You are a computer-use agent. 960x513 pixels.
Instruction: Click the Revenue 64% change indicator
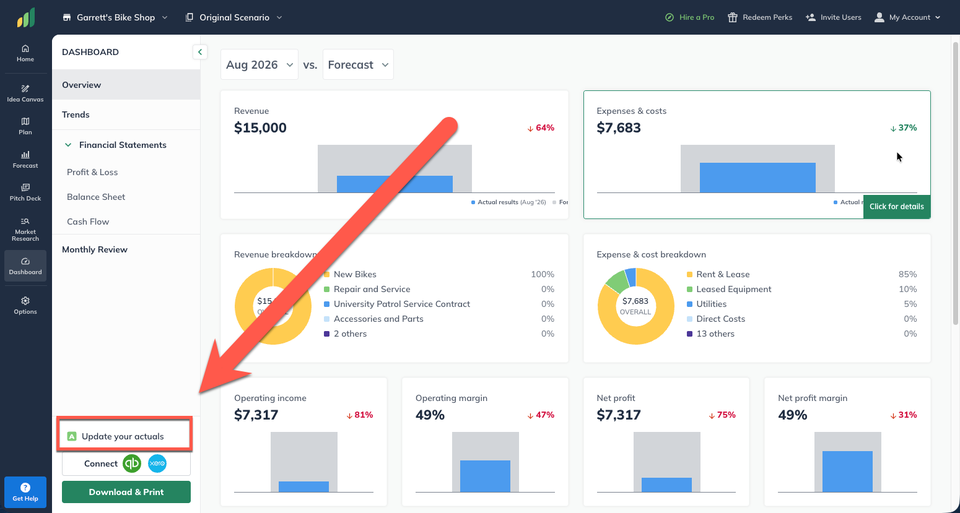pos(541,128)
